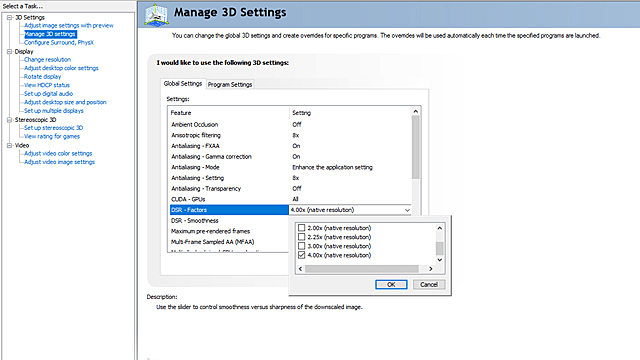
Task: Click the settings list vertical scrollbar thumb
Action: pyautogui.click(x=416, y=148)
